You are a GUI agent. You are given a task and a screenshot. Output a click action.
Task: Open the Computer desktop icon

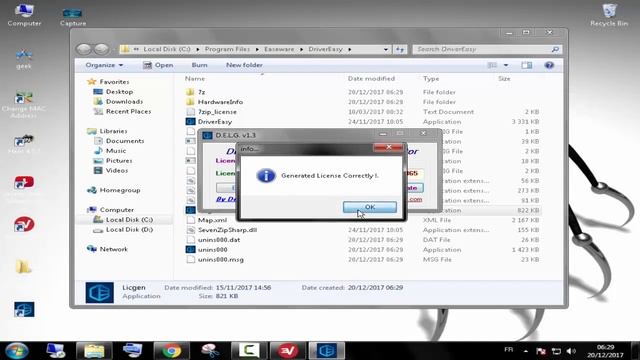pos(24,14)
